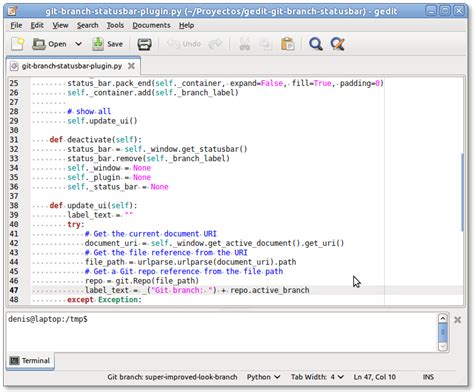
Task: Open the Documents menu
Action: pos(151,25)
